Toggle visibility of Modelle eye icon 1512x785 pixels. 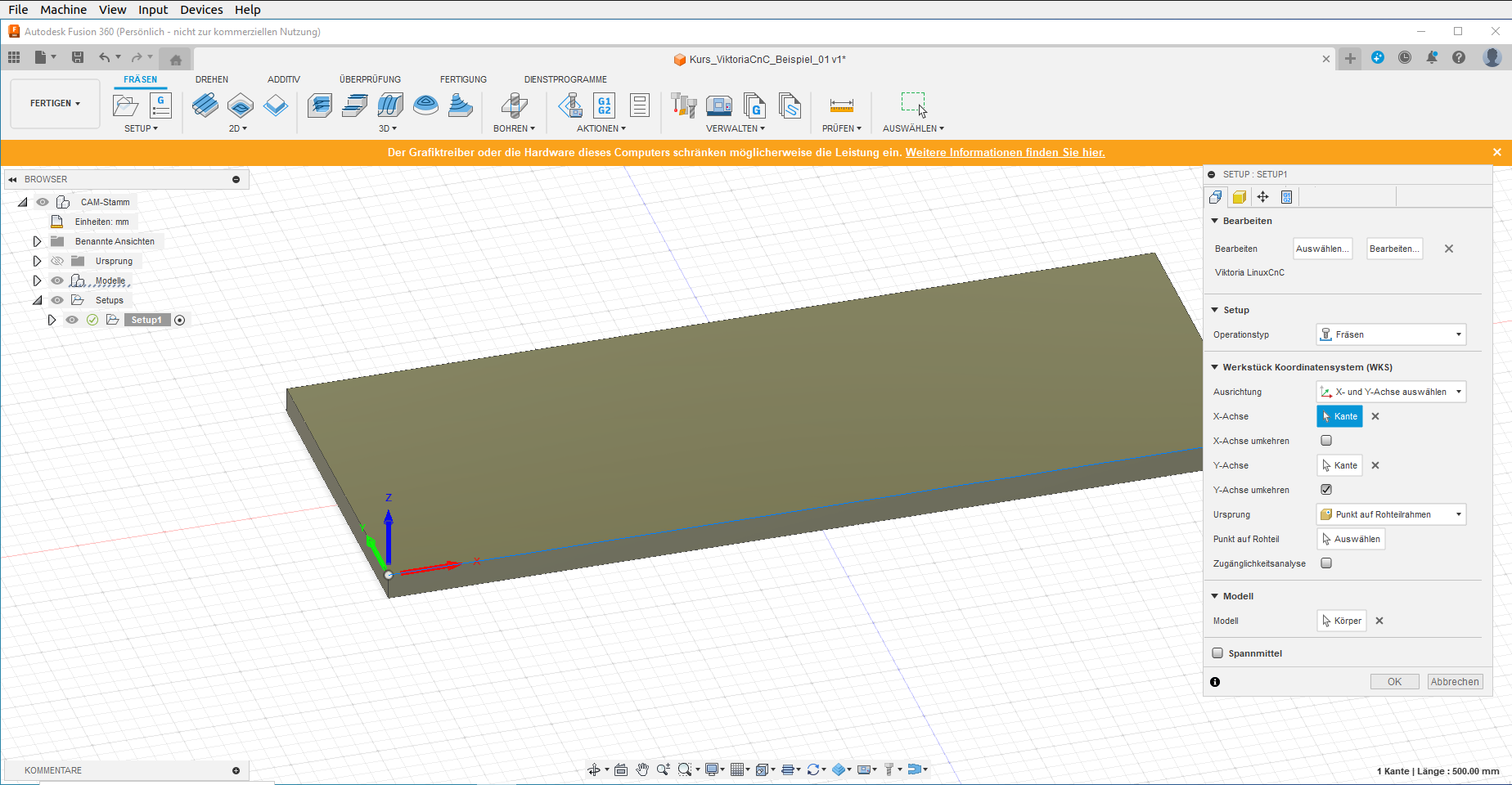coord(57,280)
